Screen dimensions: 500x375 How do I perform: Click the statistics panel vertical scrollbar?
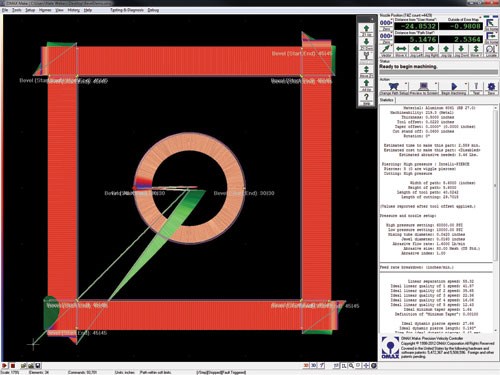(x=496, y=183)
